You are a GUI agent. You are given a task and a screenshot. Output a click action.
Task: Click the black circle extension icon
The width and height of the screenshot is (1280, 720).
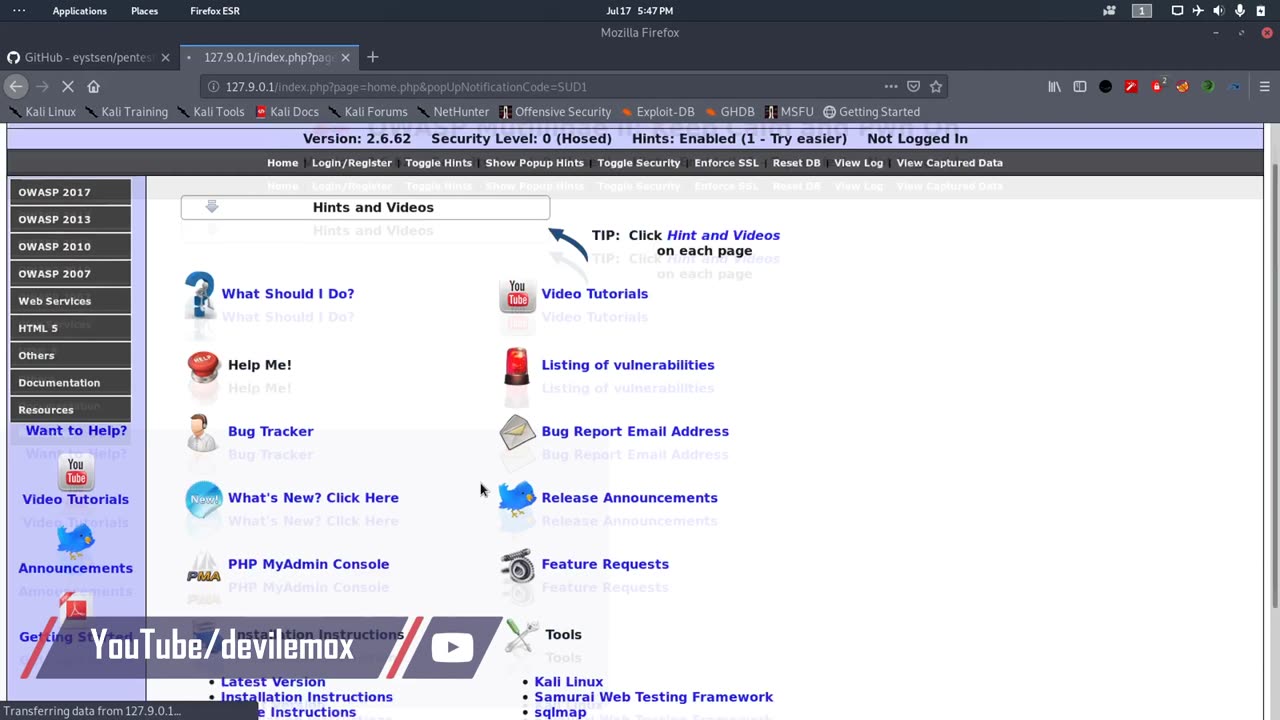pos(1105,87)
